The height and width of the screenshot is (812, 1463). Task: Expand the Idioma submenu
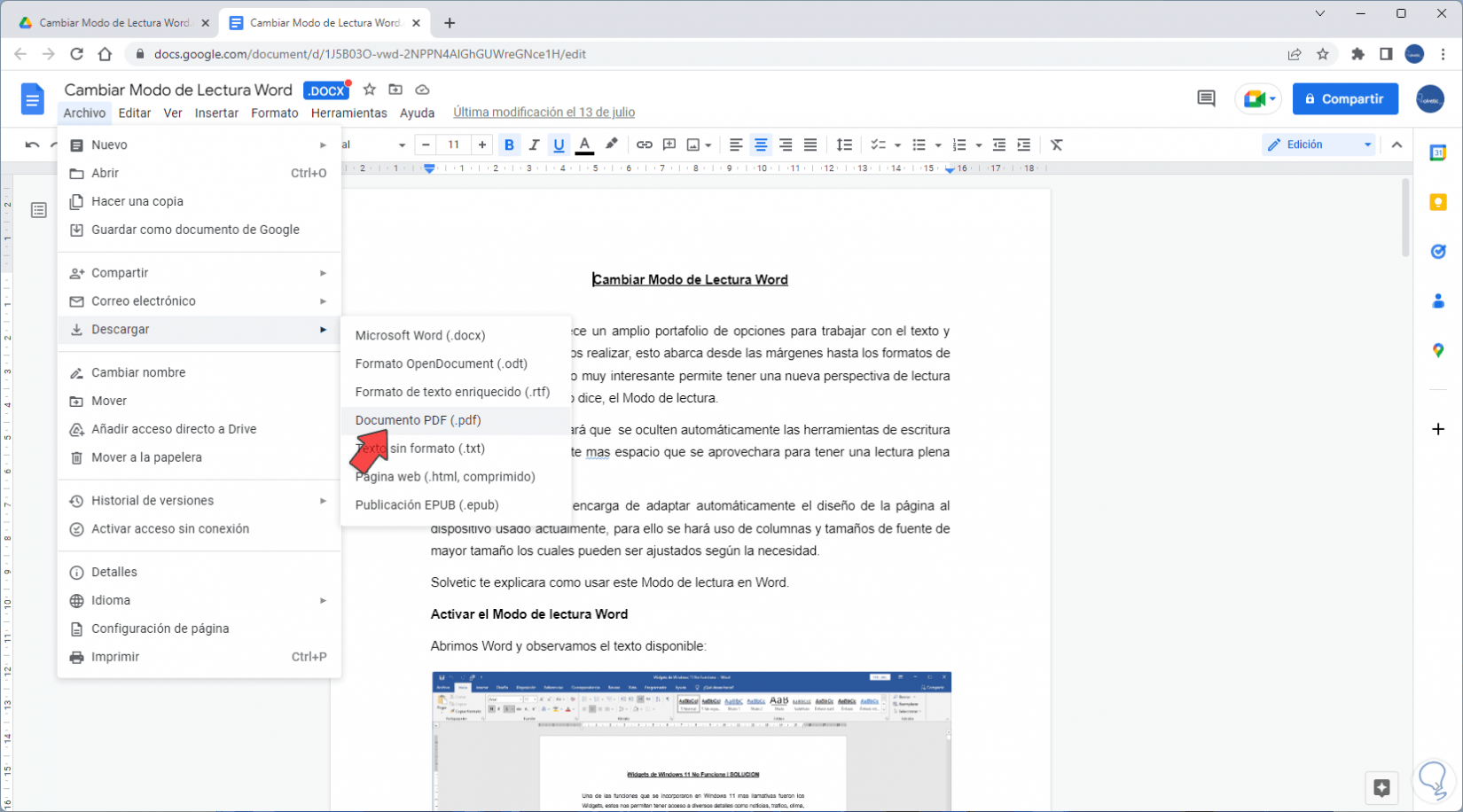tap(199, 600)
